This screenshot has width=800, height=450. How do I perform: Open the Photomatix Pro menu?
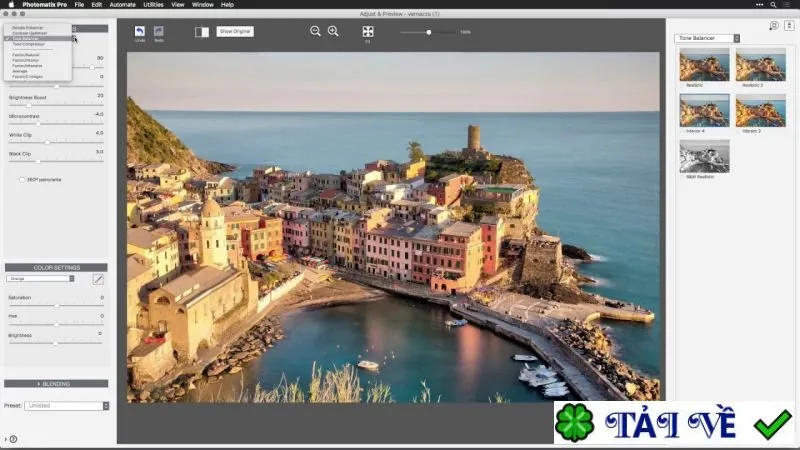(x=44, y=5)
